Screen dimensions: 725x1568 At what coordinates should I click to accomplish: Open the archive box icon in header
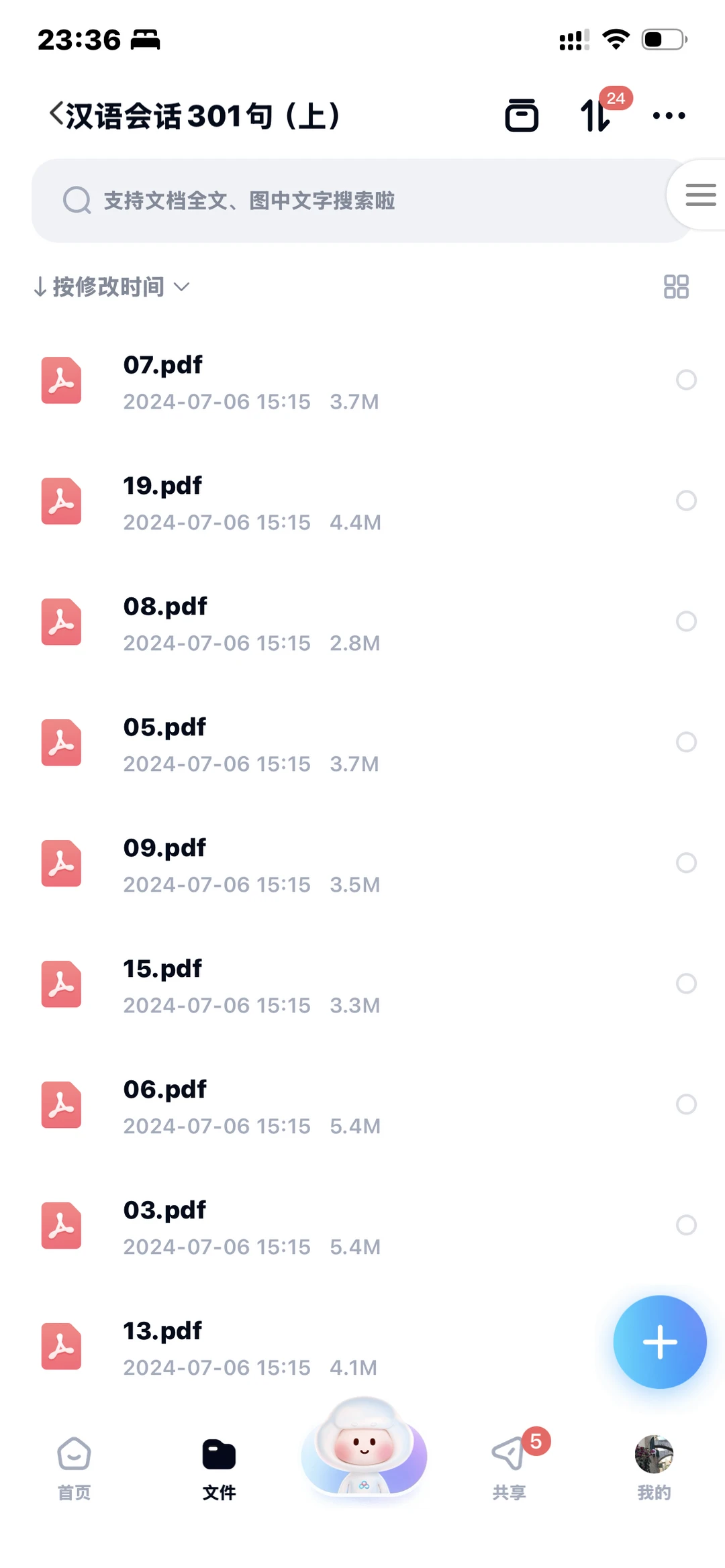click(522, 115)
